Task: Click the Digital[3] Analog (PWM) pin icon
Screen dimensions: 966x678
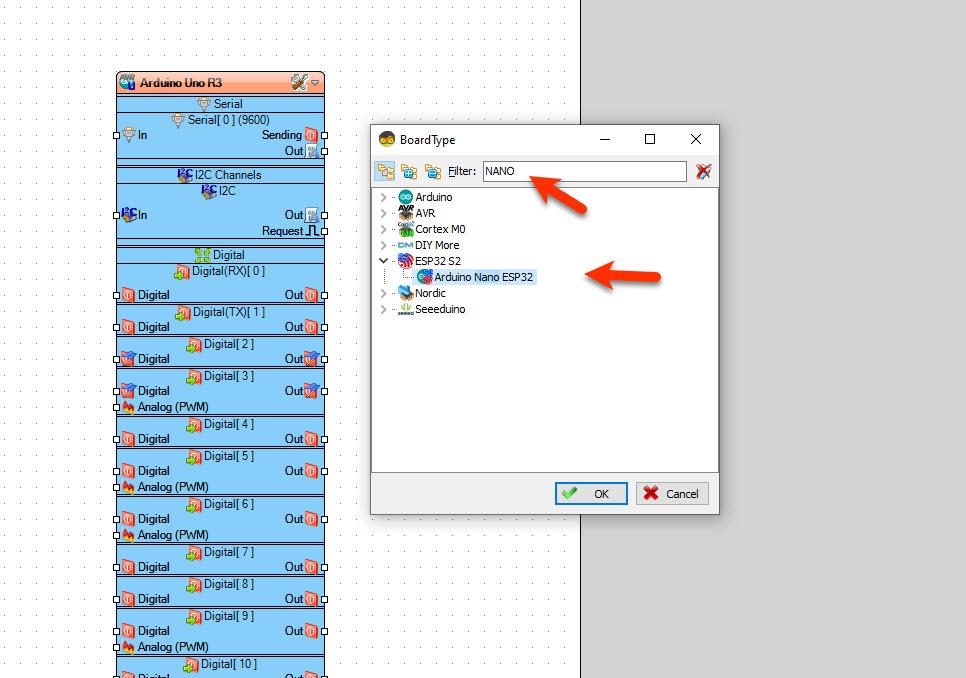Action: 128,407
